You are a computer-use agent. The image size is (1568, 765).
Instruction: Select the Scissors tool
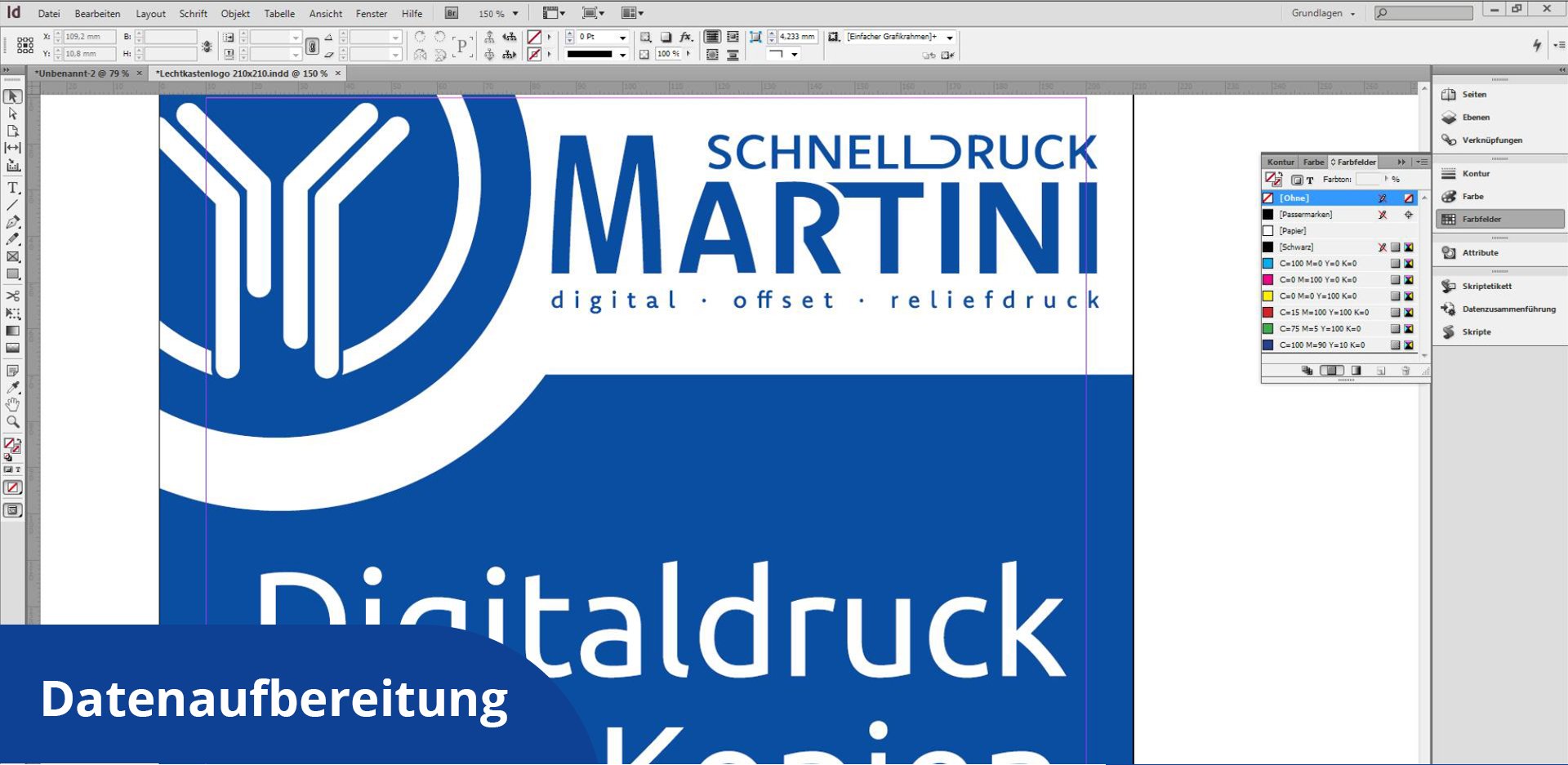pos(12,296)
